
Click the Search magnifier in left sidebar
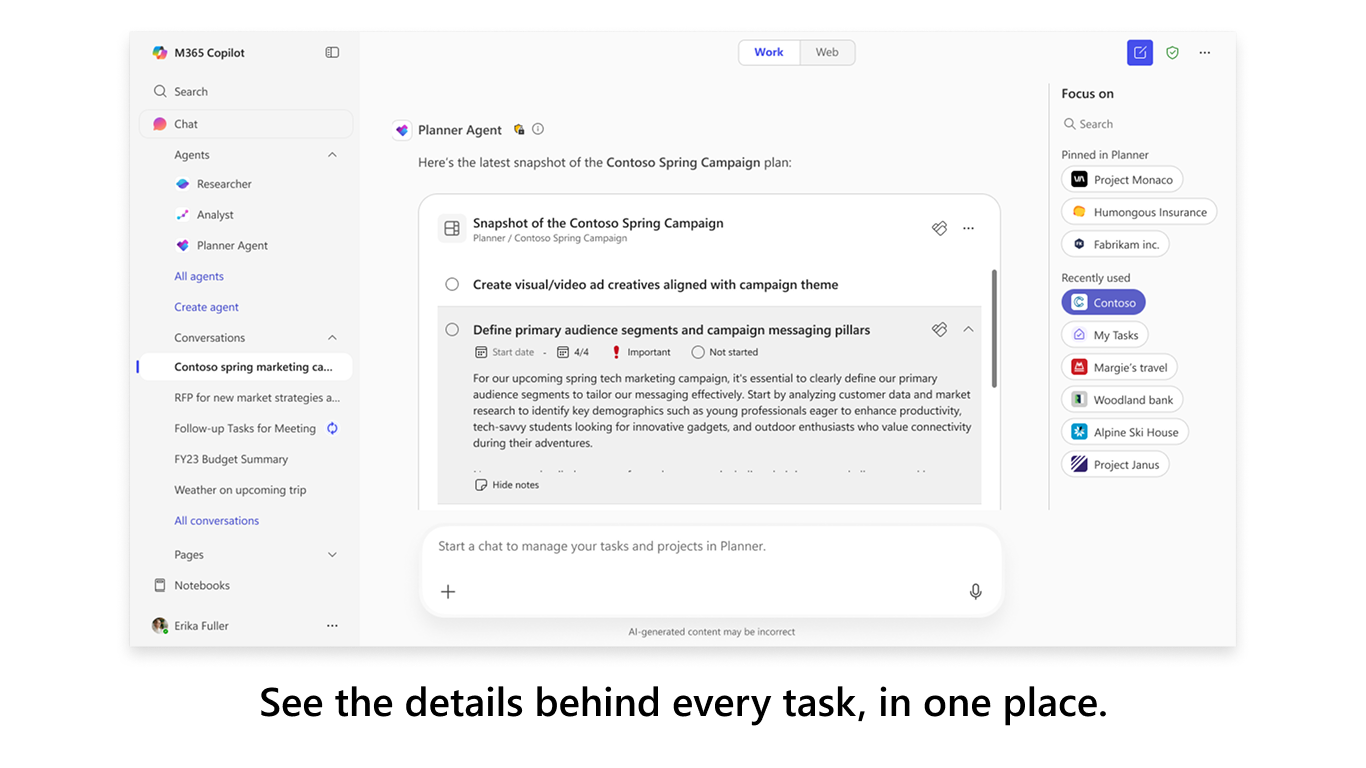click(x=160, y=91)
